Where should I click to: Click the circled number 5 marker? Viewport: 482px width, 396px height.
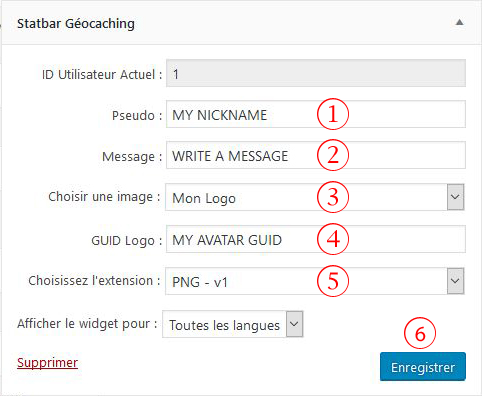coord(333,281)
